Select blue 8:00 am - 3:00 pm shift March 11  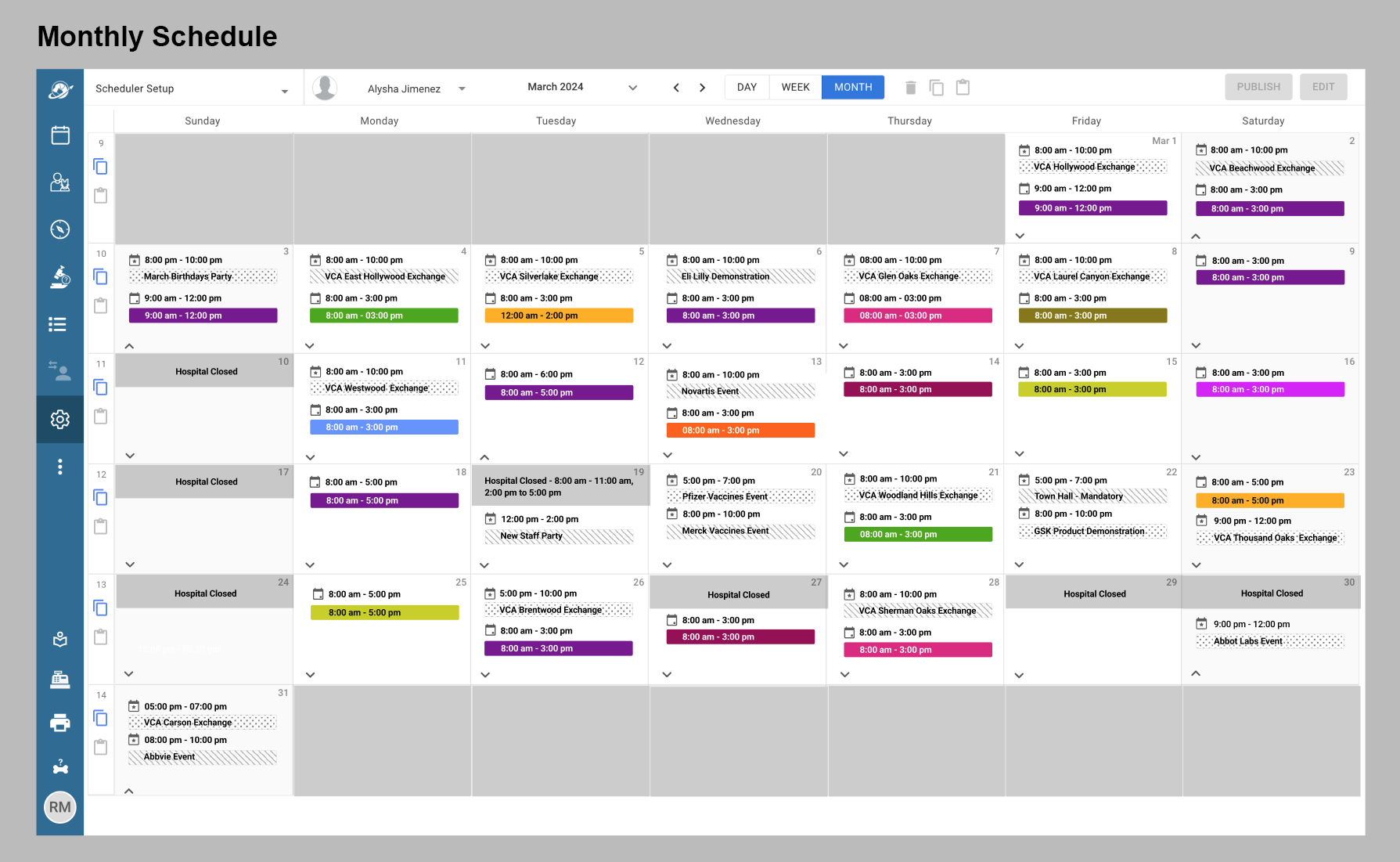[x=384, y=427]
